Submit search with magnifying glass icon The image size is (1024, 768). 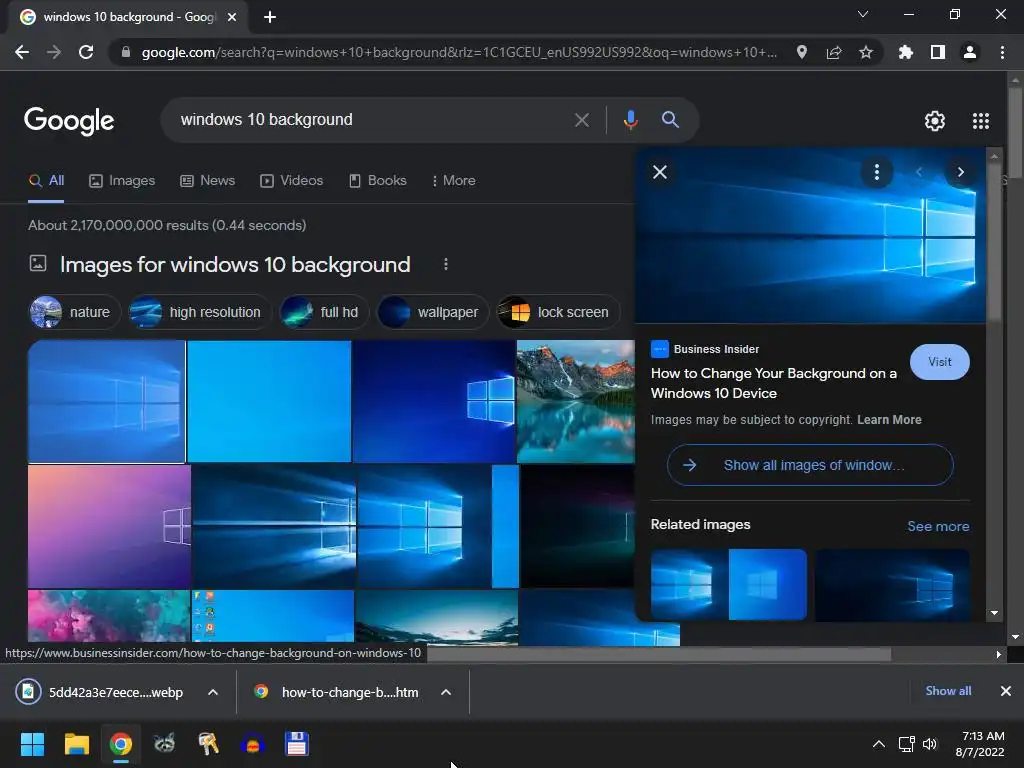670,120
